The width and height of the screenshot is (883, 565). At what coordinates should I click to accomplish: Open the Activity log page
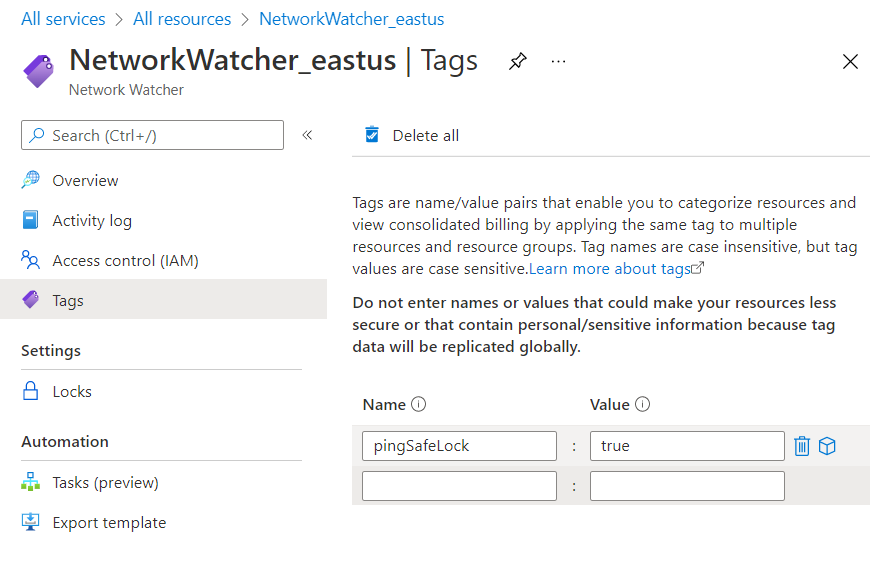pos(92,221)
